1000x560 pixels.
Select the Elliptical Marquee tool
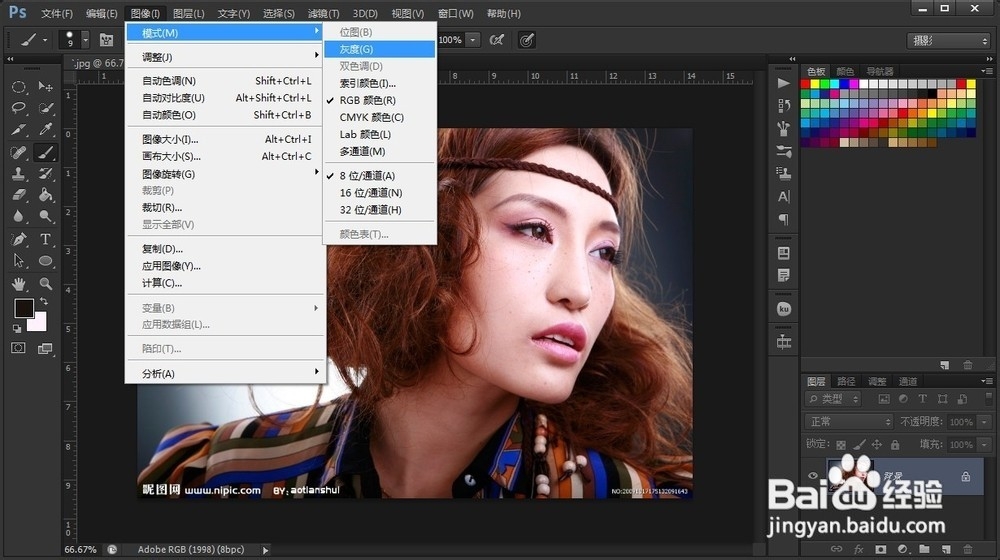(18, 87)
